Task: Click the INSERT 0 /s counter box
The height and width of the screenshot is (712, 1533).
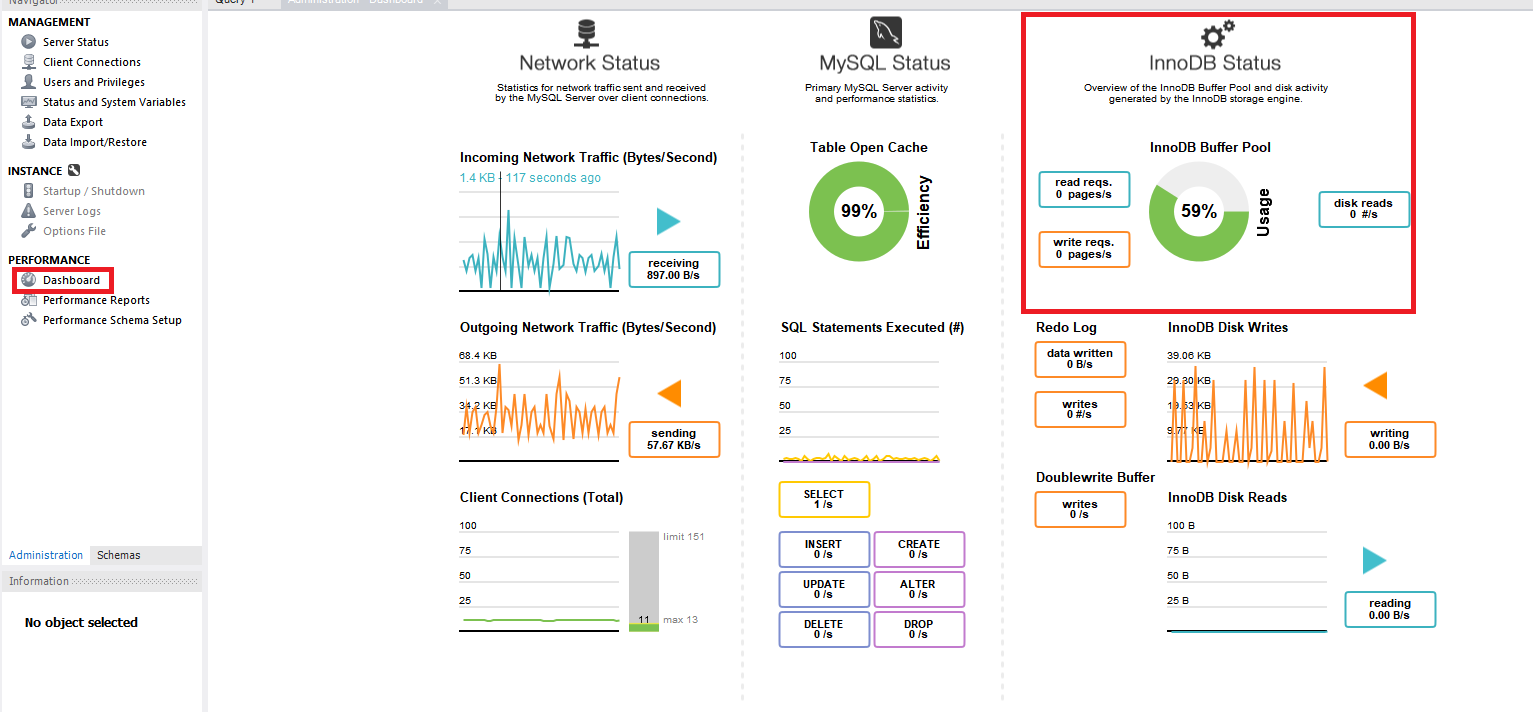Action: [824, 550]
